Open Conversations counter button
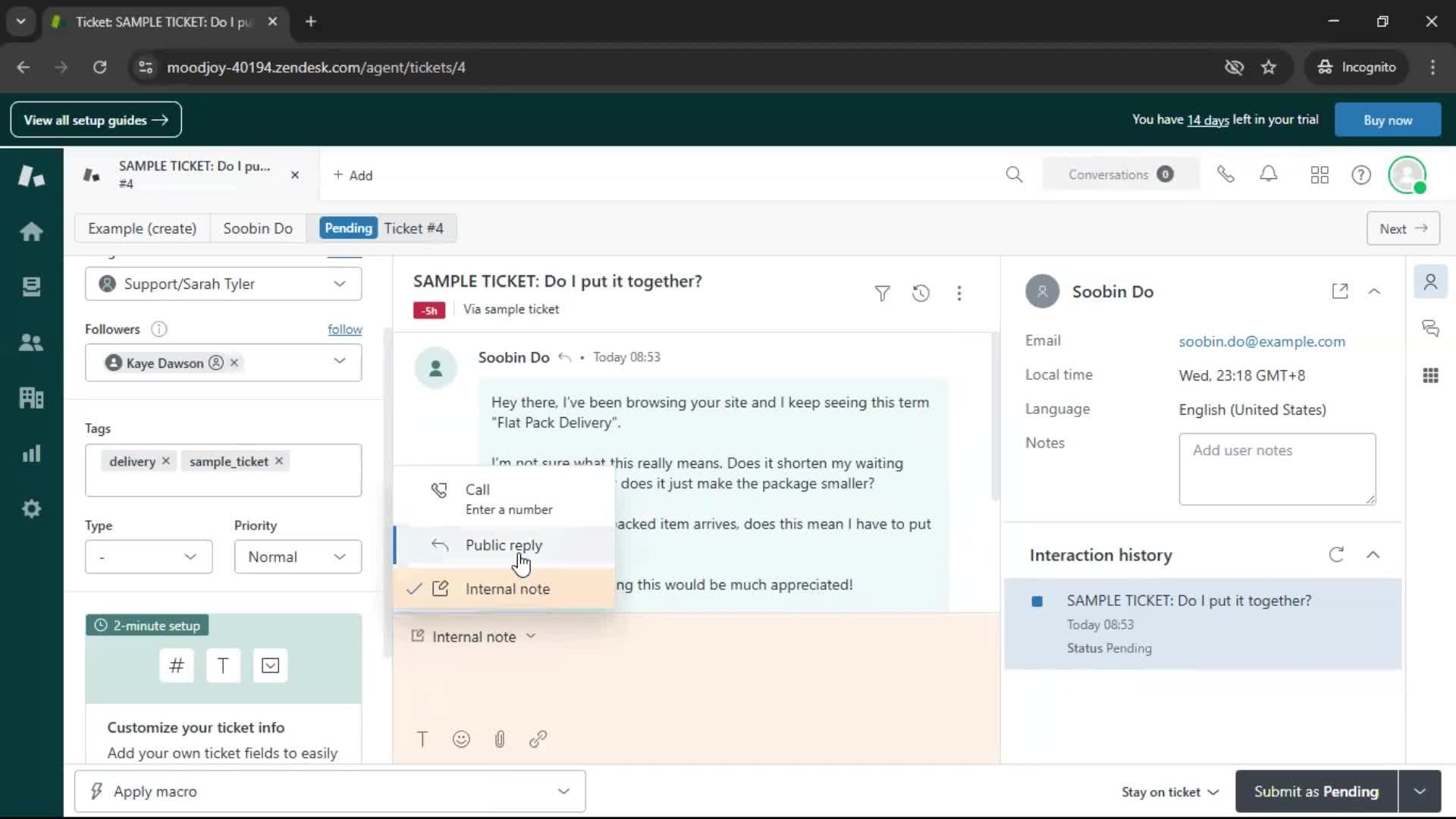The height and width of the screenshot is (819, 1456). [1121, 174]
